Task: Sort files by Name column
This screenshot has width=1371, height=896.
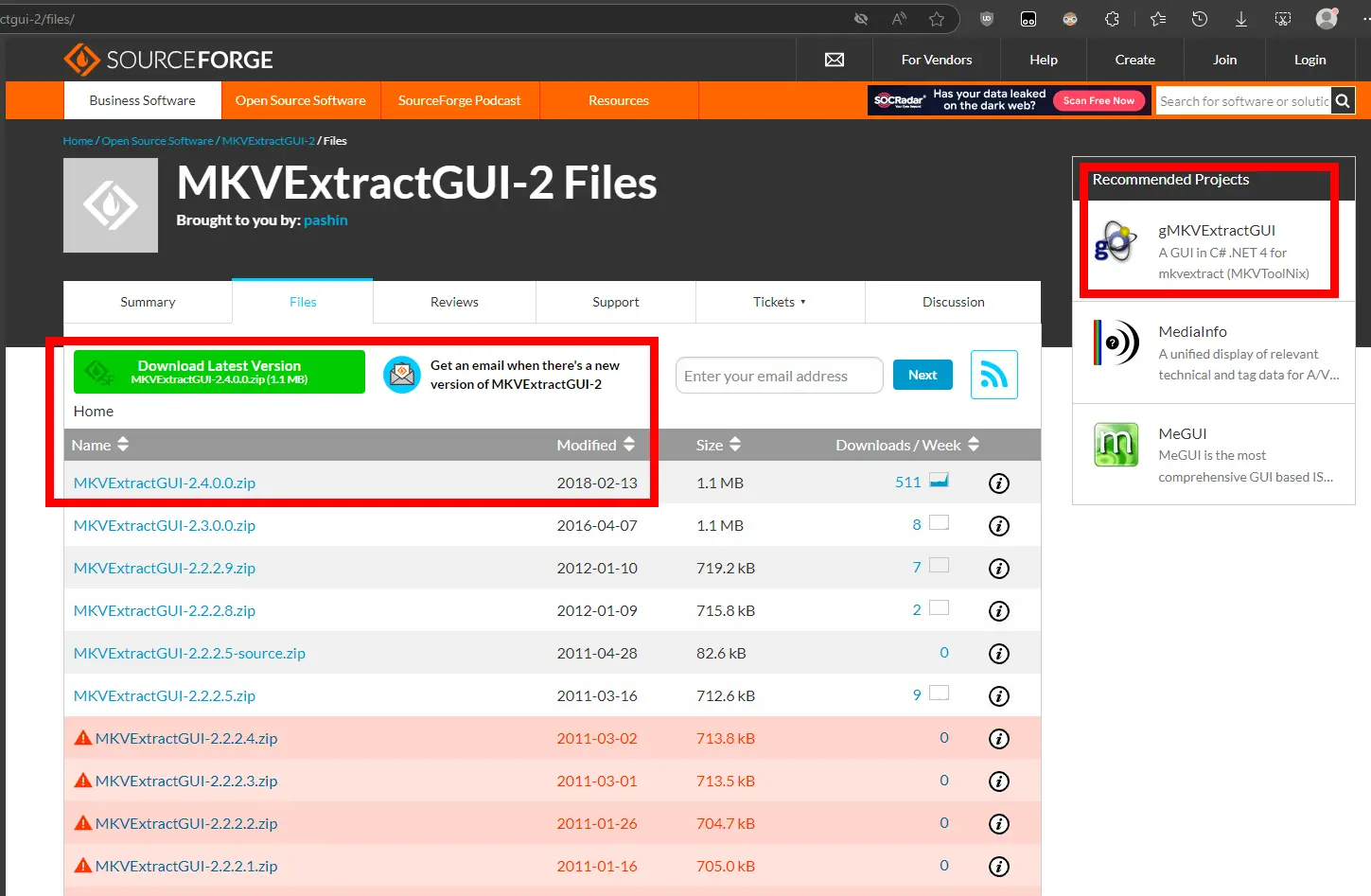Action: (x=100, y=445)
